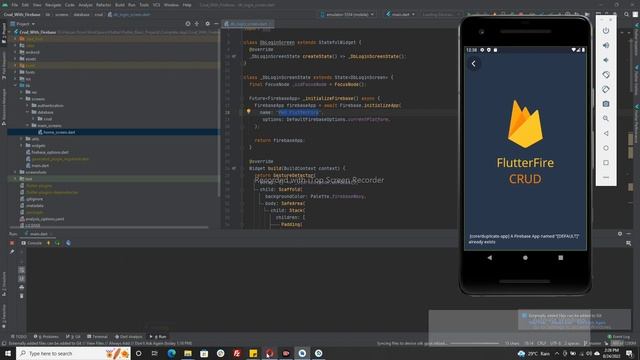Open the Terminal tool window button
The image size is (640, 360).
click(x=97, y=337)
